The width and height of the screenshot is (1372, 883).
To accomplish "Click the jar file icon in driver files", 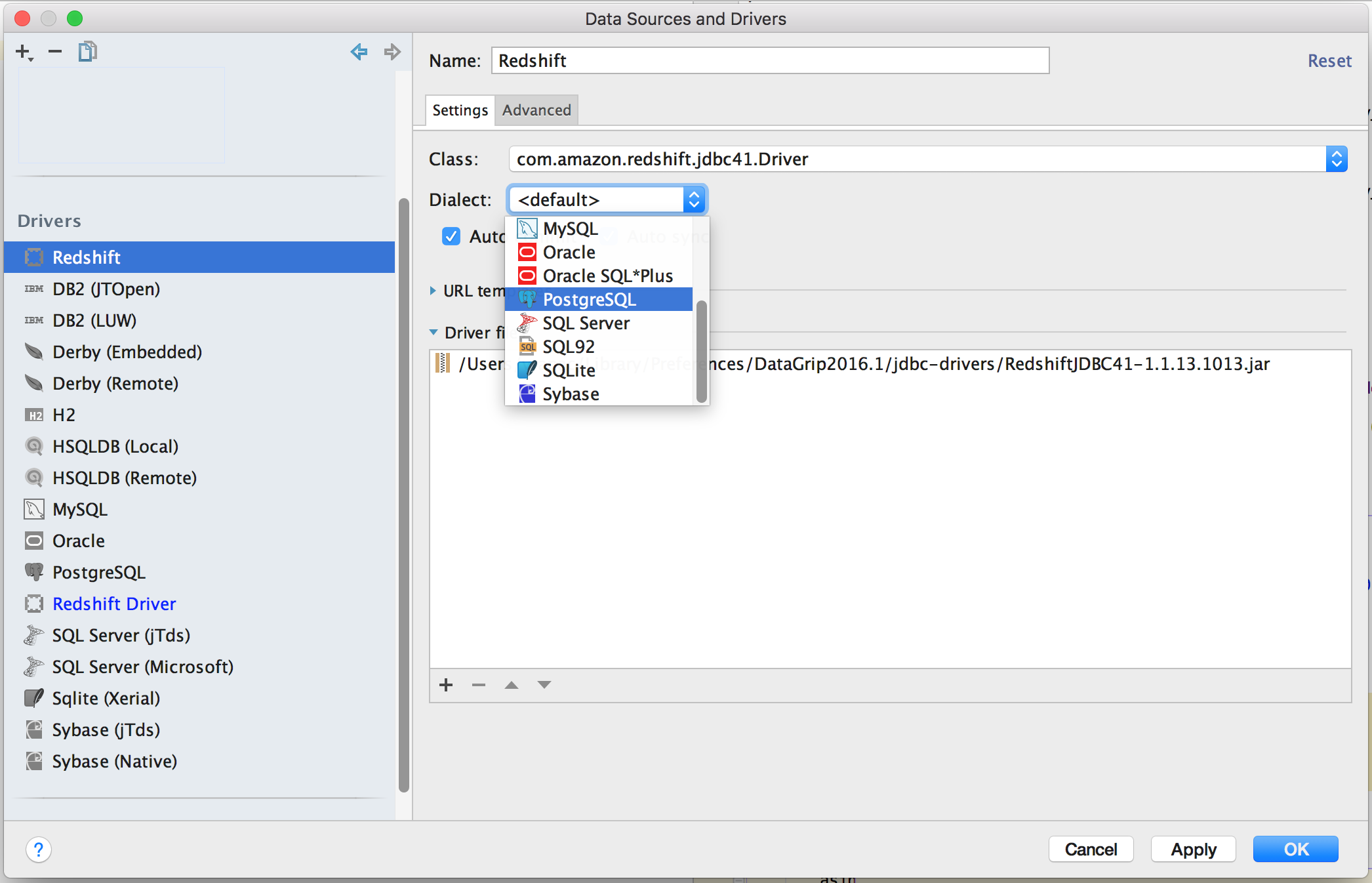I will coord(443,363).
